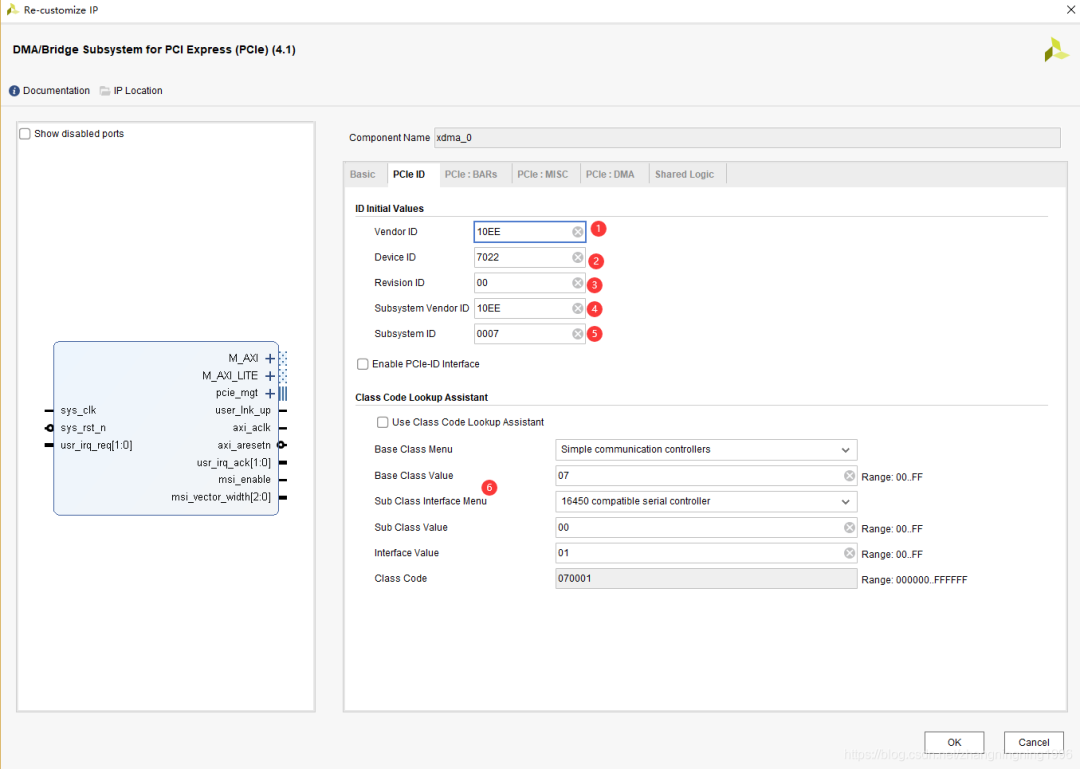Go to the PCIe : DMA tab
The height and width of the screenshot is (769, 1080).
coord(610,174)
